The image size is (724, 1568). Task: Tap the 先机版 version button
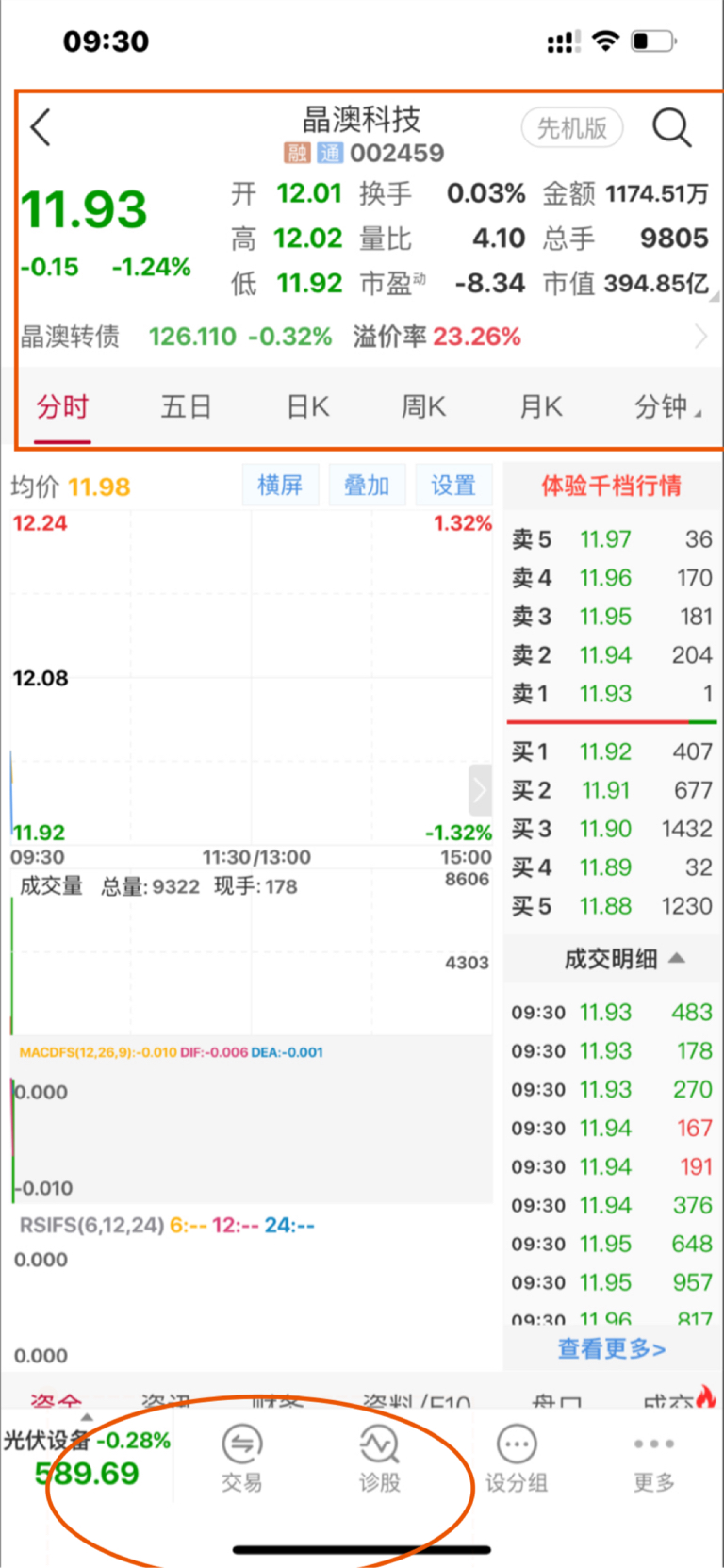pos(572,128)
